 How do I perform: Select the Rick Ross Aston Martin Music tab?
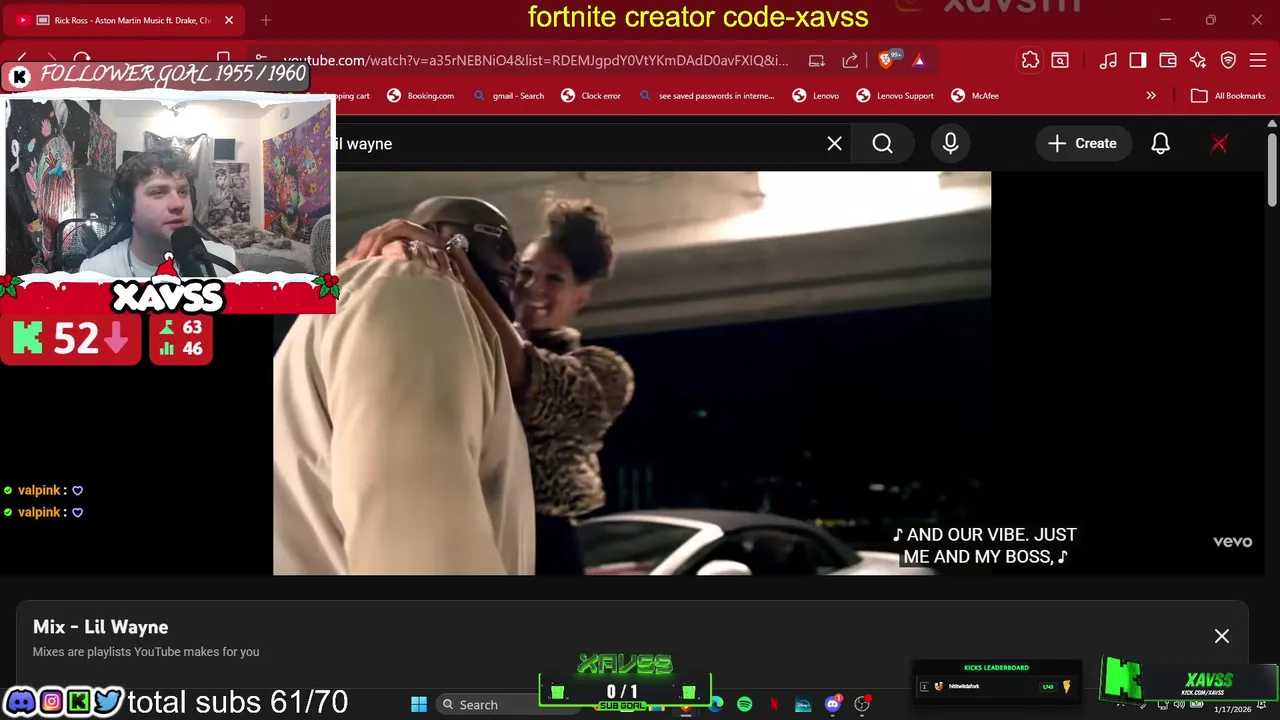point(125,20)
